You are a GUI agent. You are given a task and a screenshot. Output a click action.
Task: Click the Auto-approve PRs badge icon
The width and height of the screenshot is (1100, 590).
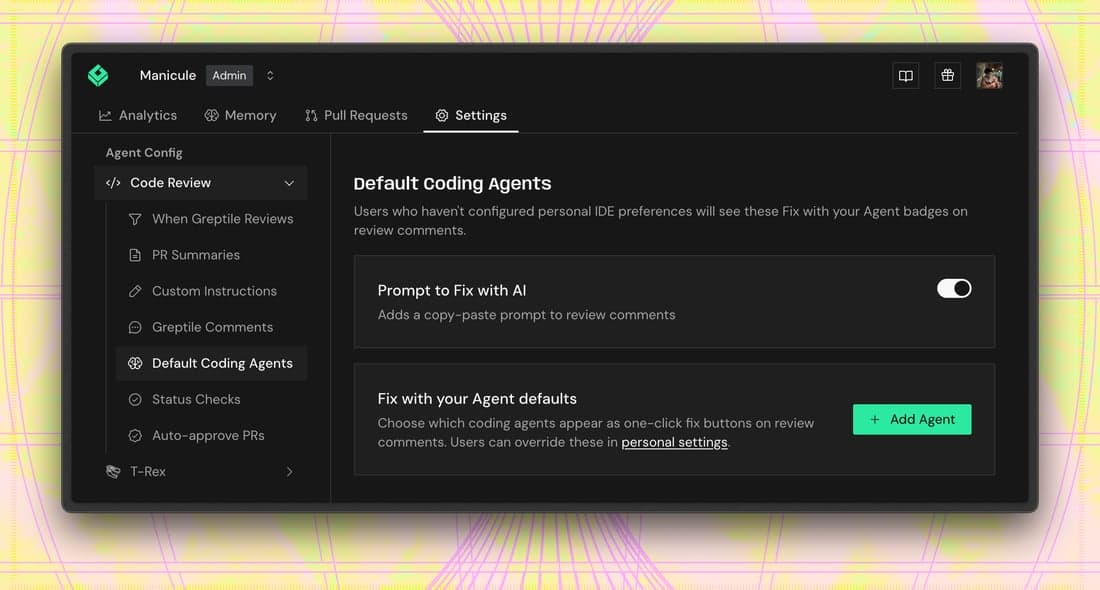(135, 436)
